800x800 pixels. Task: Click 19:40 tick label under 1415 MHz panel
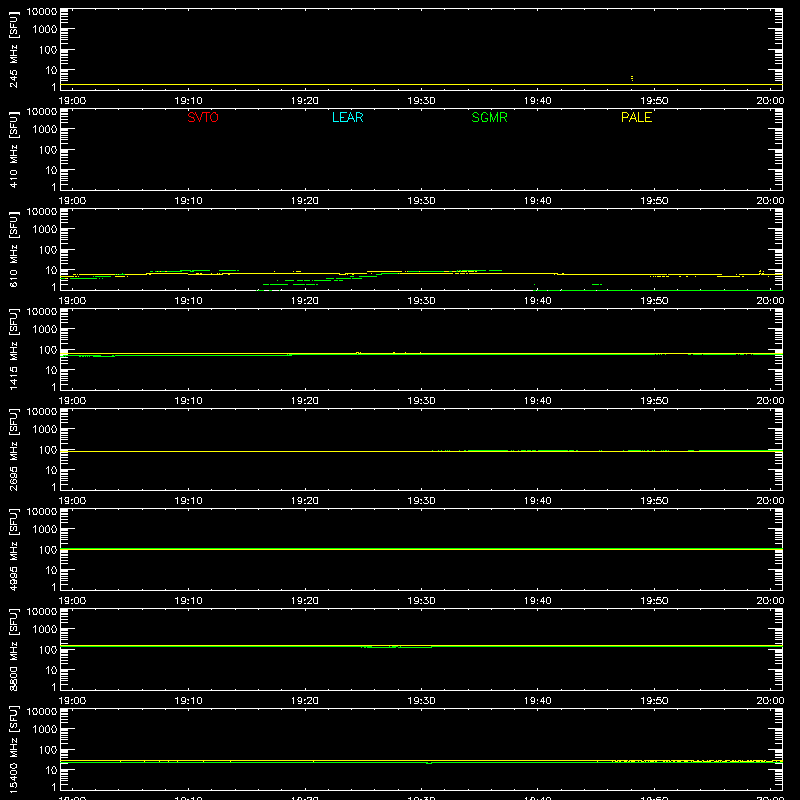click(538, 401)
